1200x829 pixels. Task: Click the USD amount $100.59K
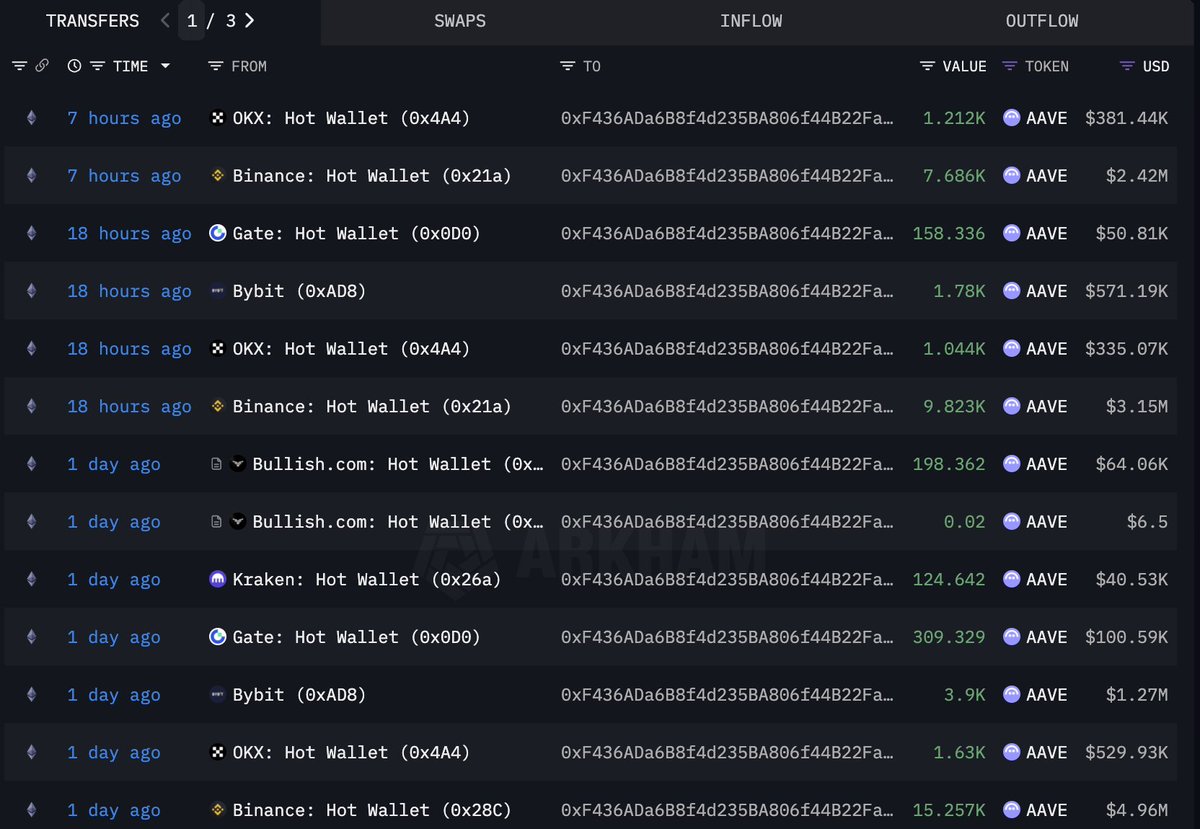(1126, 637)
